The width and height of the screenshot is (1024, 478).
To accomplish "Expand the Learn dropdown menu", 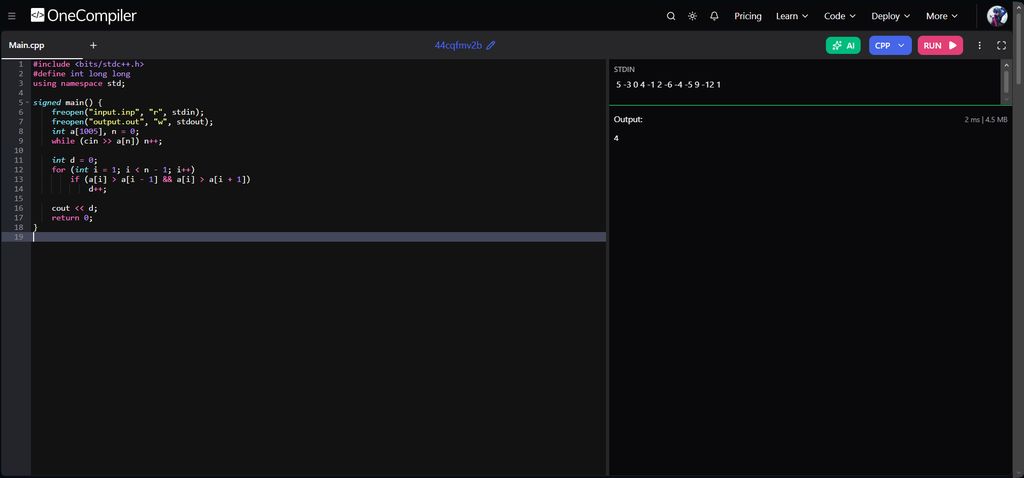I will 792,16.
